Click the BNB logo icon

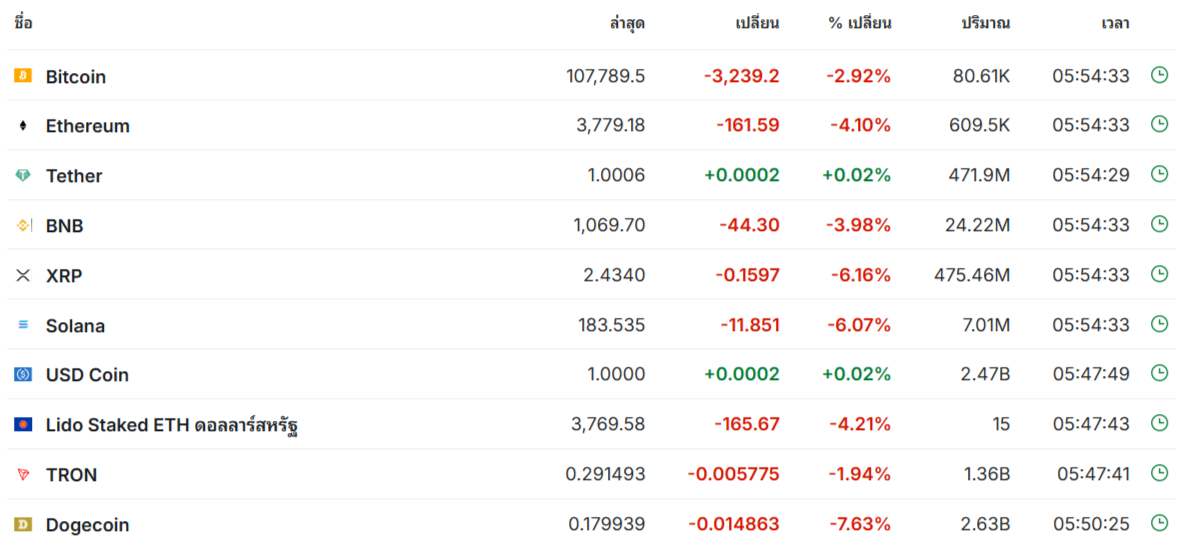(x=23, y=226)
